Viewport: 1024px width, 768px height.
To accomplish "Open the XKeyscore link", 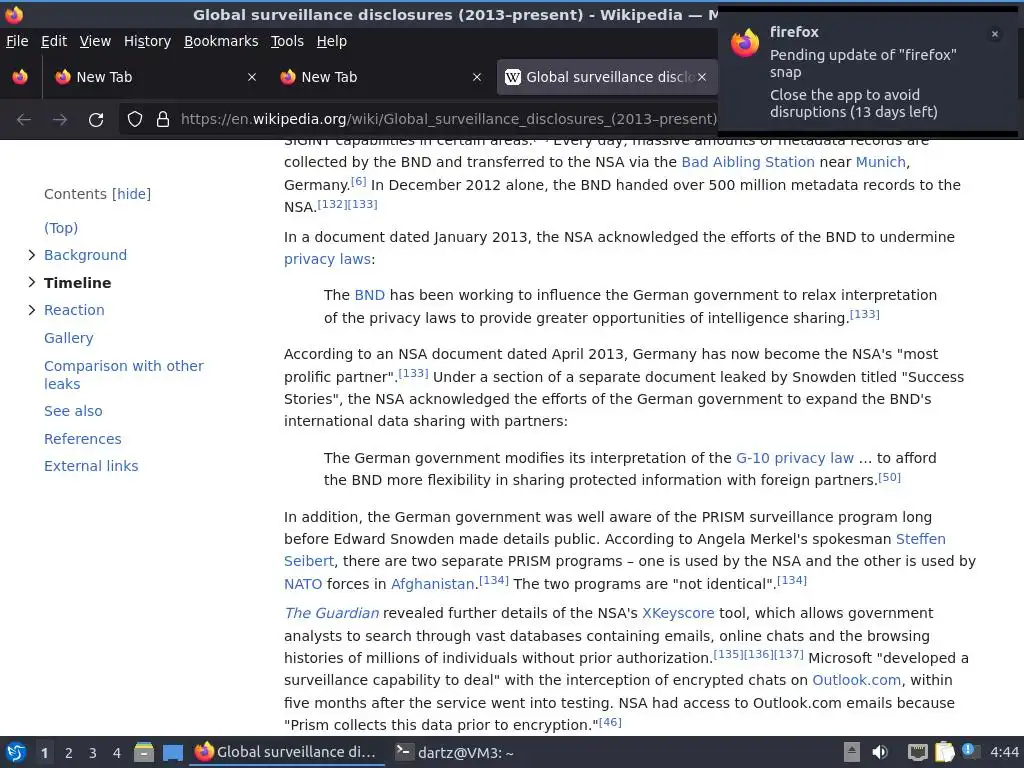I will click(x=678, y=613).
